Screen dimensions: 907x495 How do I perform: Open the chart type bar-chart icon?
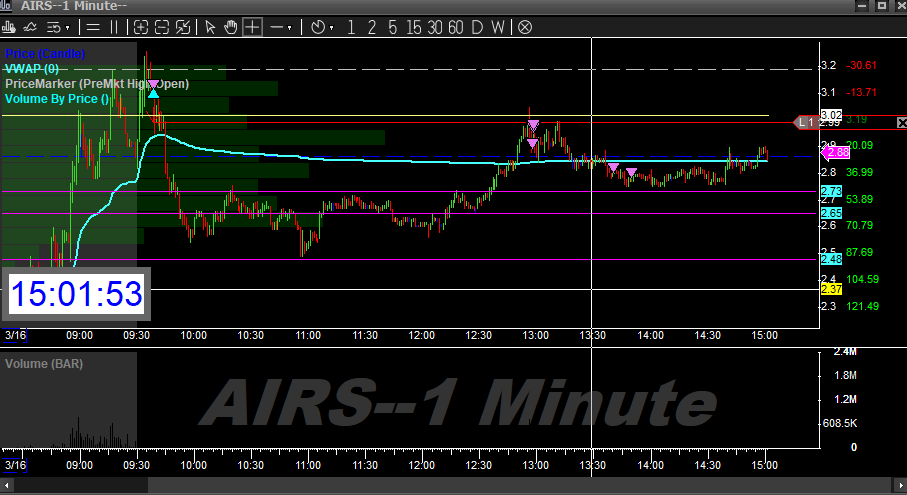9,27
